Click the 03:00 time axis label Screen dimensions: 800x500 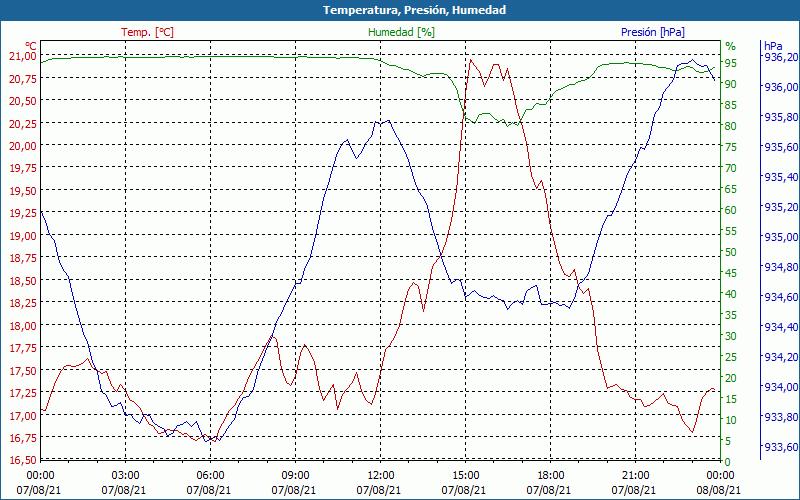(x=125, y=476)
